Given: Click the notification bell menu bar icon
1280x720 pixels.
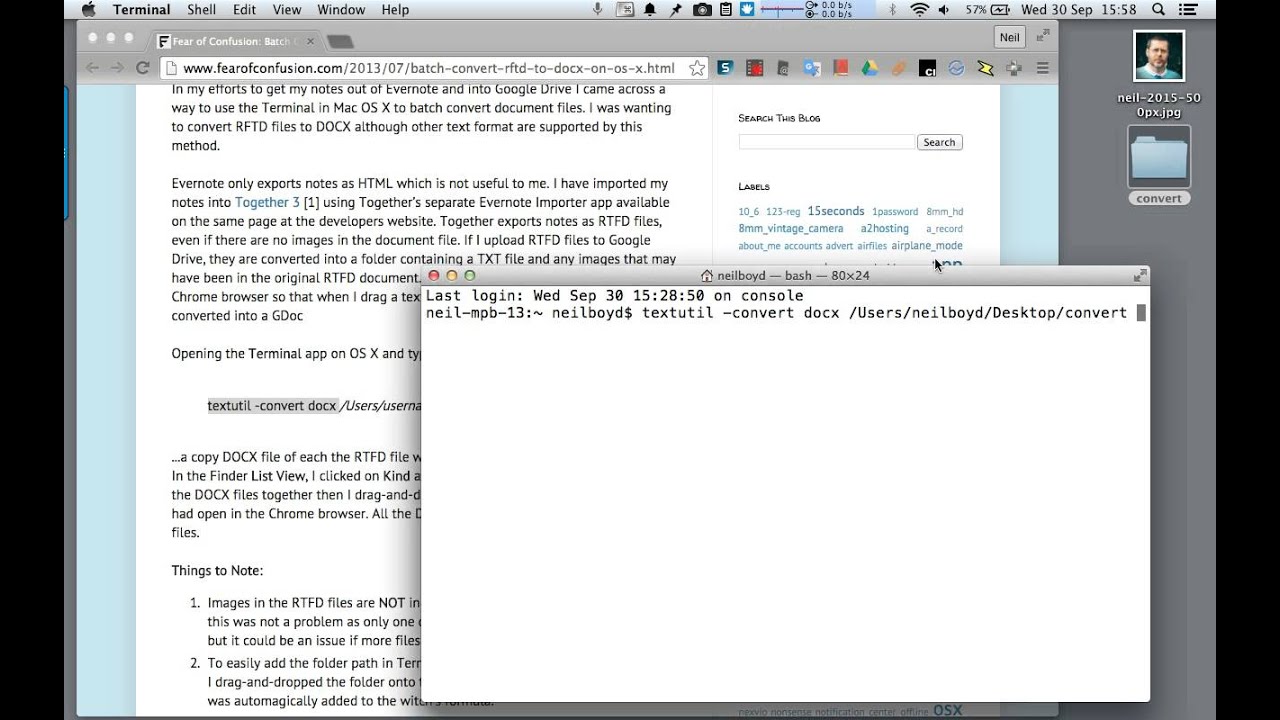Looking at the screenshot, I should (x=650, y=10).
